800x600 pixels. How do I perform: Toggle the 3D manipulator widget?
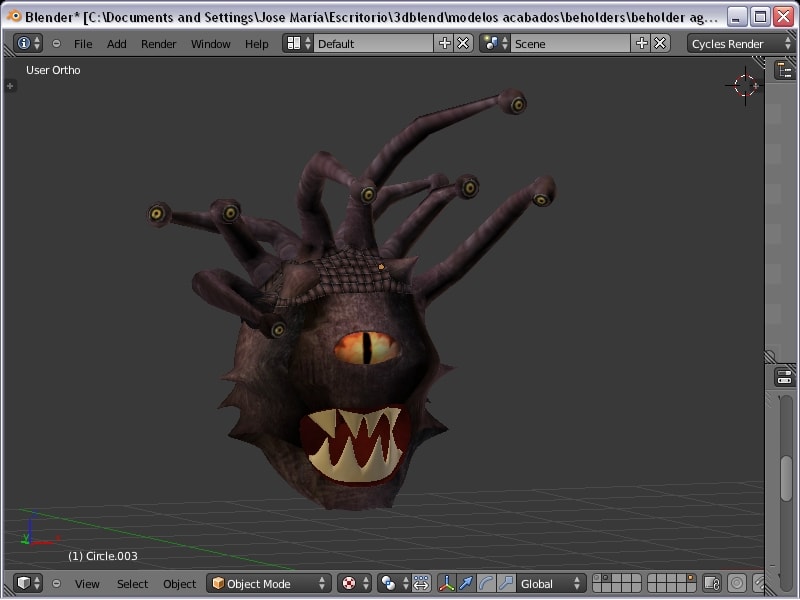click(446, 583)
